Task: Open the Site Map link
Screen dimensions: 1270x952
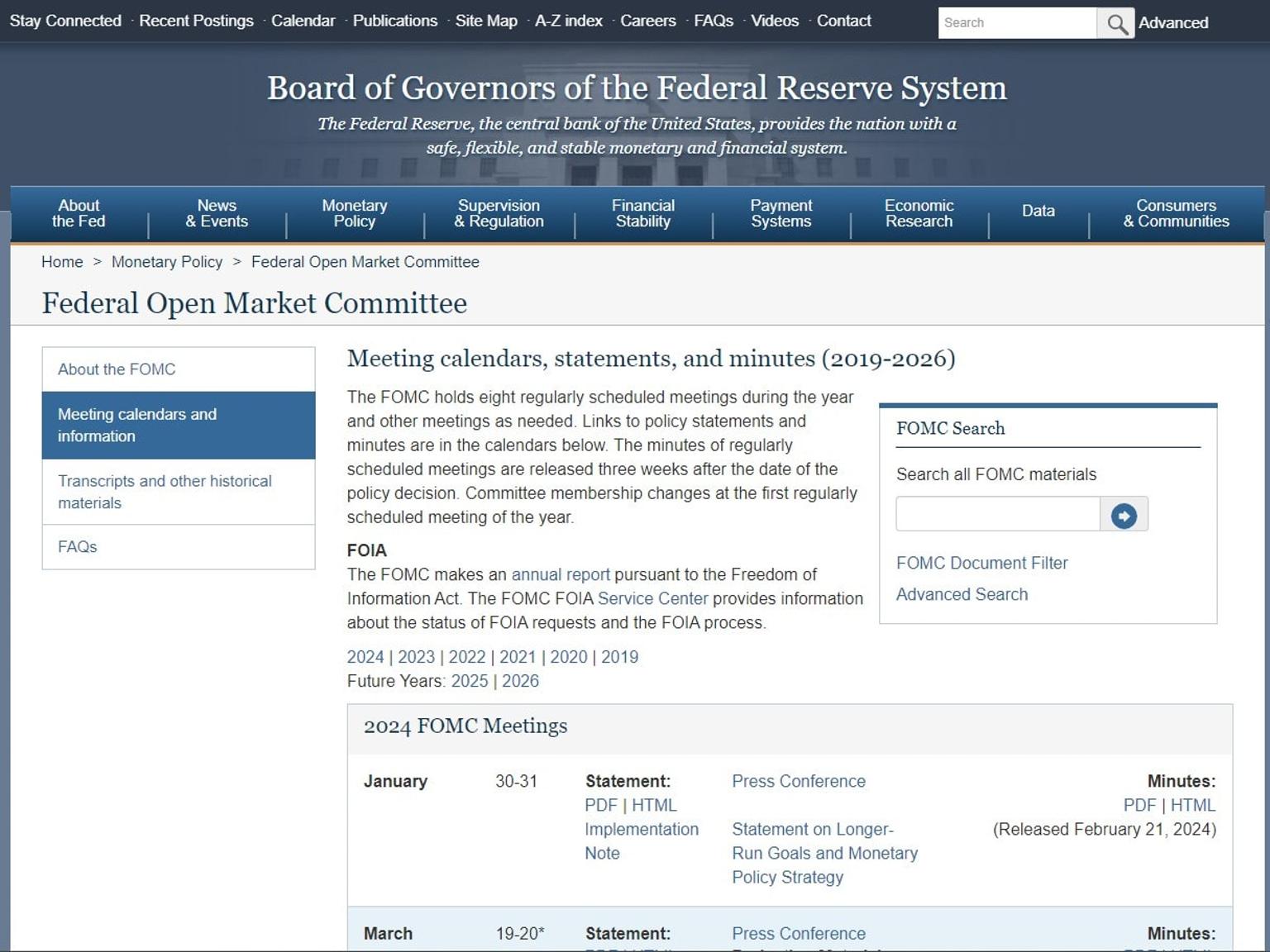Action: point(486,21)
